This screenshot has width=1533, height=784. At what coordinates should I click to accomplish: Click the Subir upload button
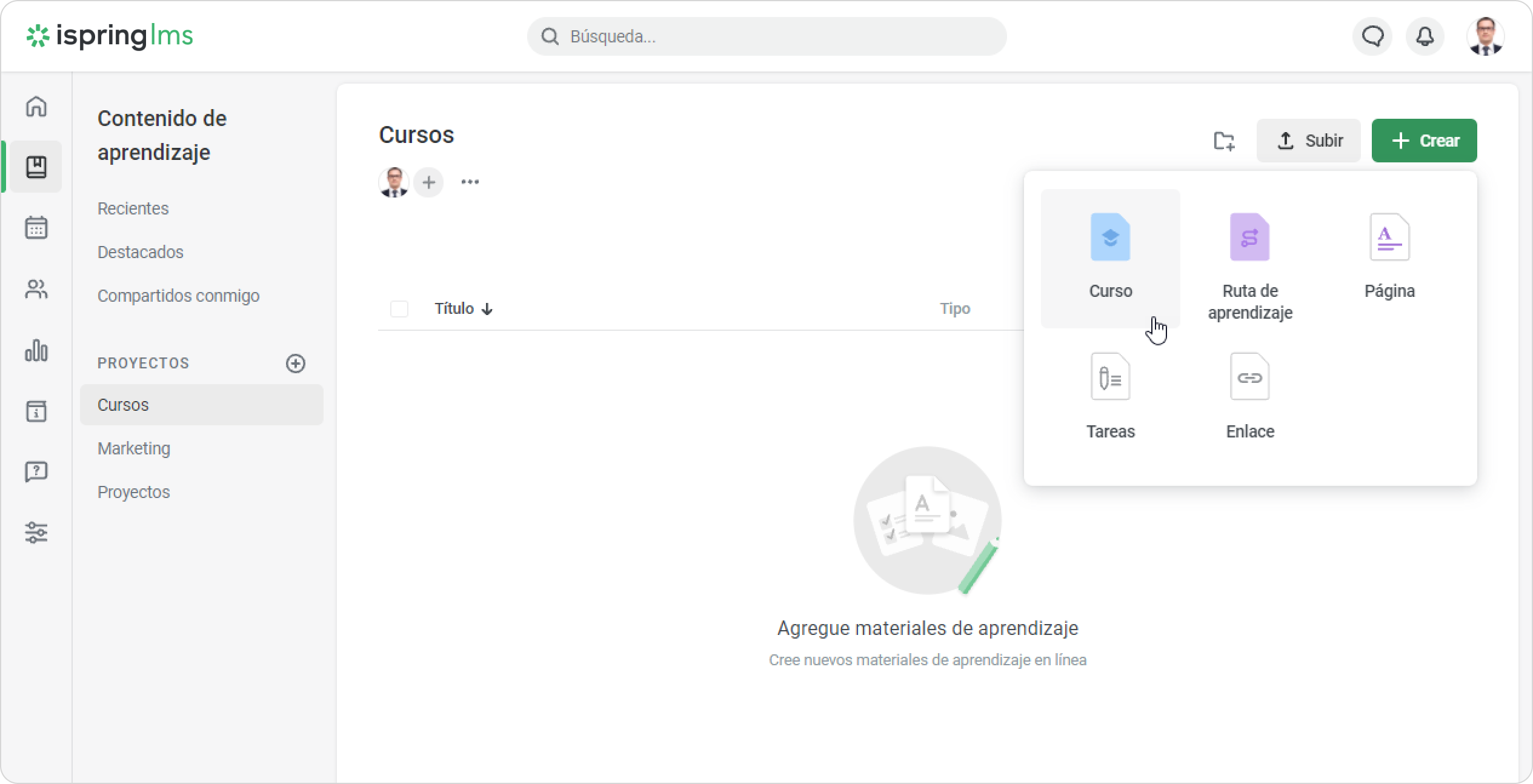(1308, 141)
